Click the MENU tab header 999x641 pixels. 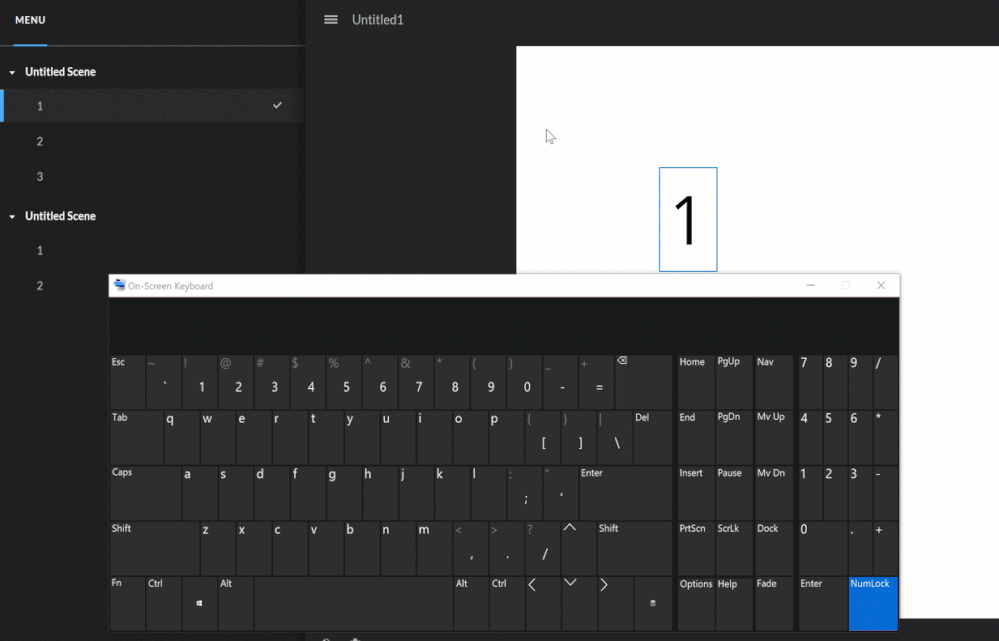pyautogui.click(x=30, y=20)
